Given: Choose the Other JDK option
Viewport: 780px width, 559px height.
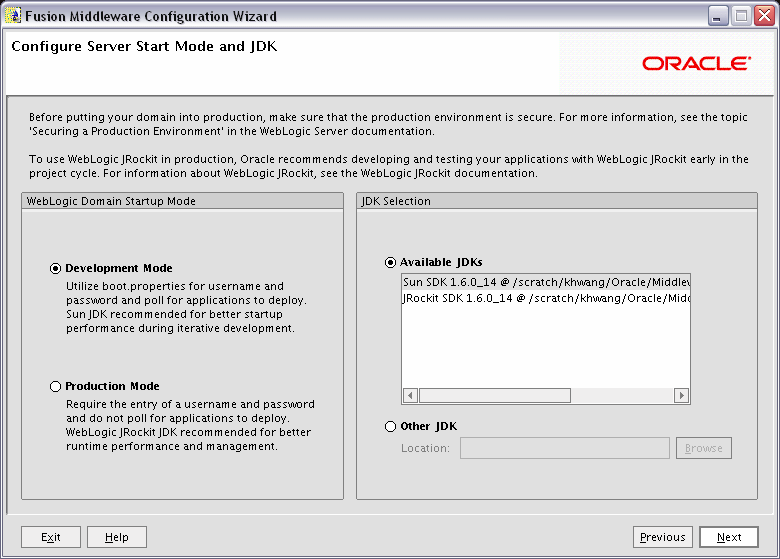Looking at the screenshot, I should [390, 427].
